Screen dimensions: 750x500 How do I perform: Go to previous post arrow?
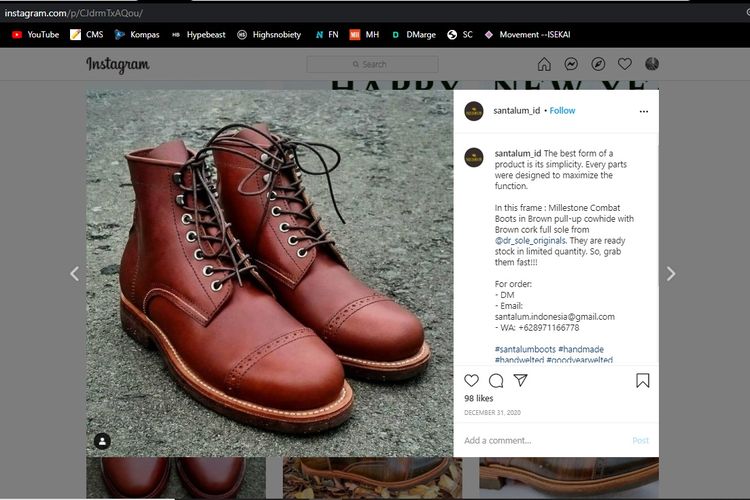(x=73, y=273)
